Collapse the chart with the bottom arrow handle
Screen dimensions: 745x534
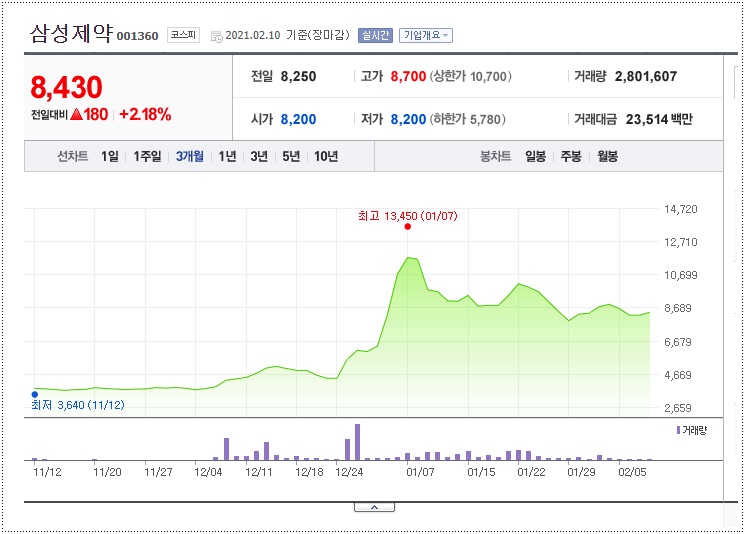pos(374,507)
